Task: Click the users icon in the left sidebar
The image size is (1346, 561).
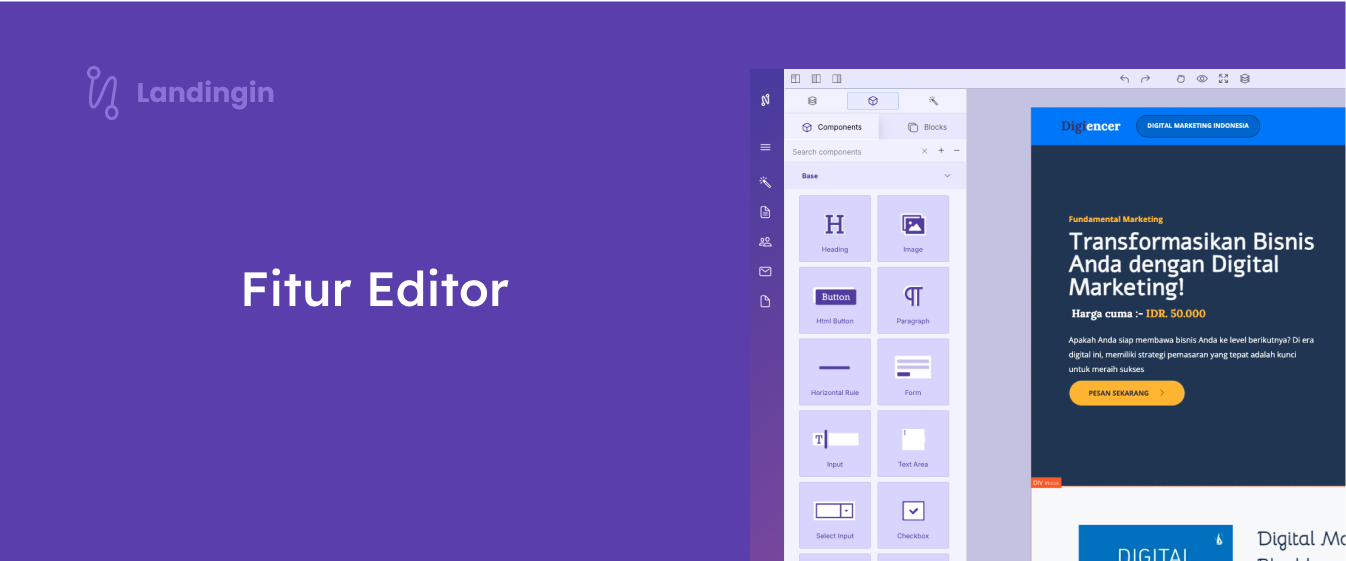Action: click(x=765, y=242)
